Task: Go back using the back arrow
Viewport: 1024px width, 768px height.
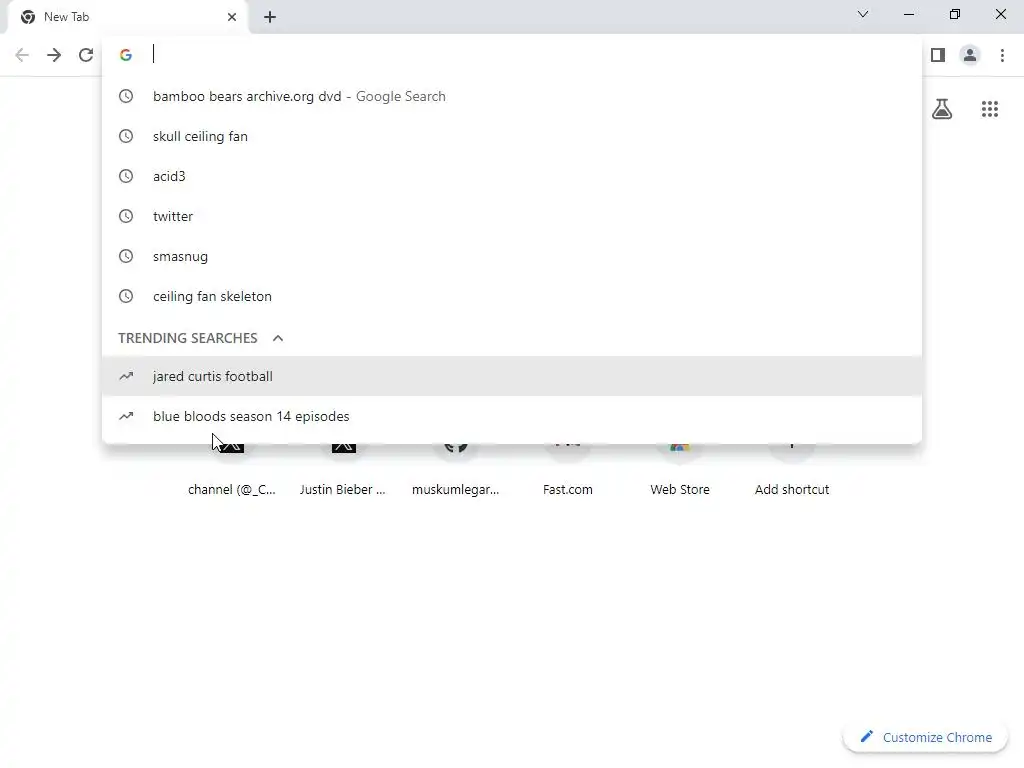Action: pos(22,55)
